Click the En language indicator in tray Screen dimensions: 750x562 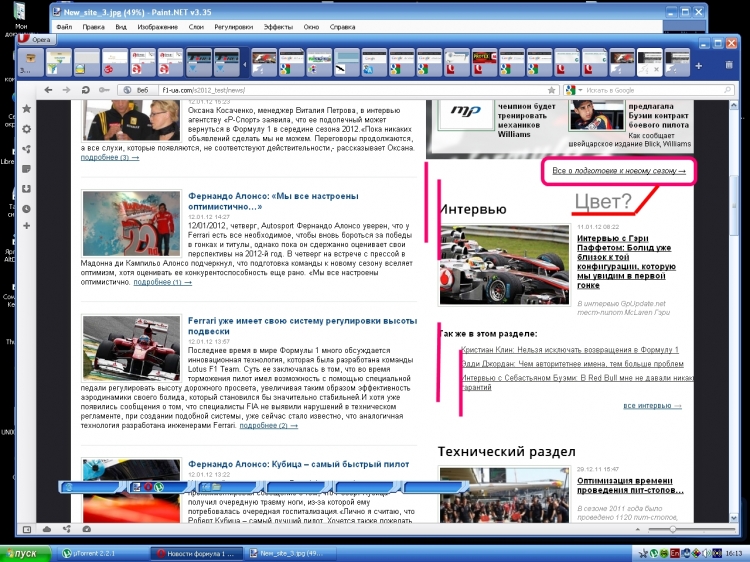click(x=675, y=553)
